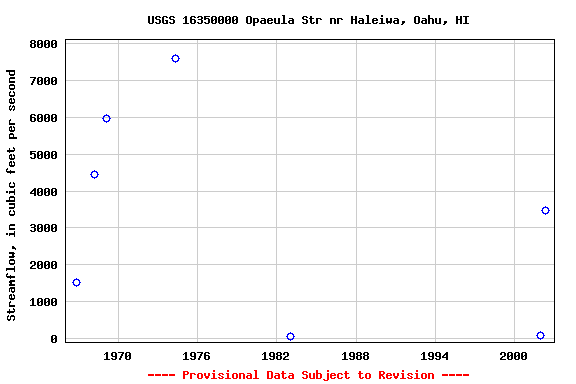
Task: Click the y-axis label 'Streamflow, in cubic feet per second'
Action: [11, 195]
